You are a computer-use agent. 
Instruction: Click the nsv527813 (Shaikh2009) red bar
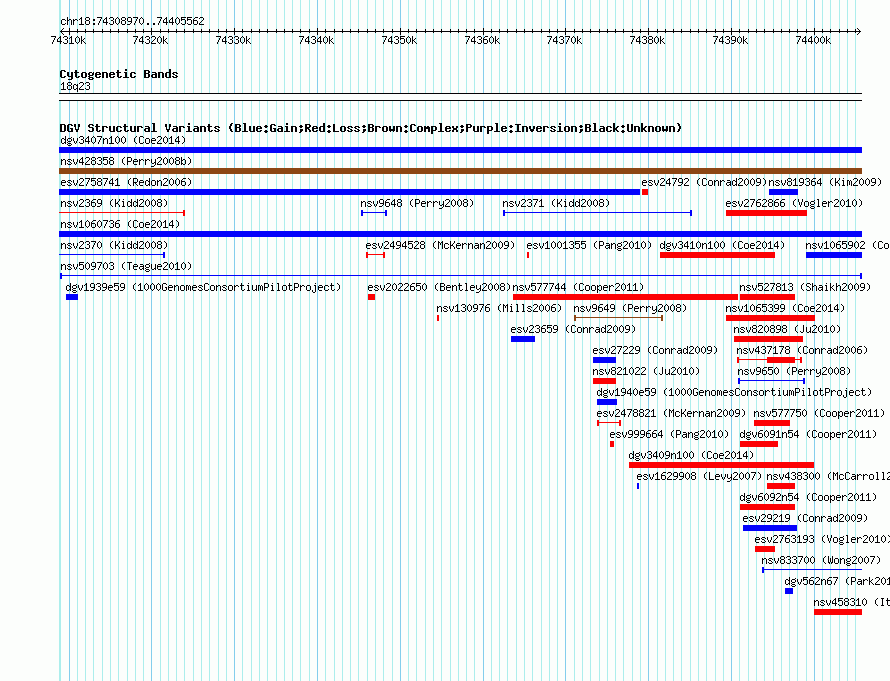(x=767, y=297)
